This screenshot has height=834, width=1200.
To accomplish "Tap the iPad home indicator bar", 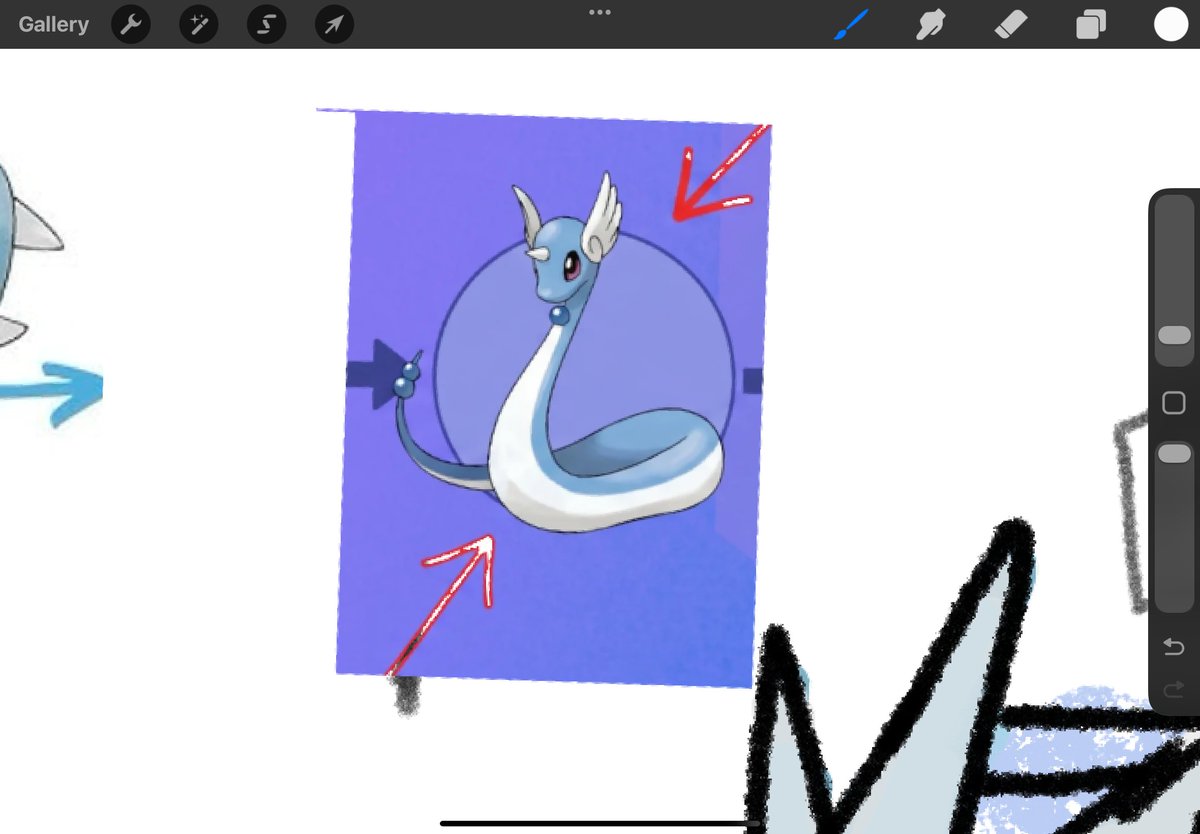I will [x=600, y=824].
